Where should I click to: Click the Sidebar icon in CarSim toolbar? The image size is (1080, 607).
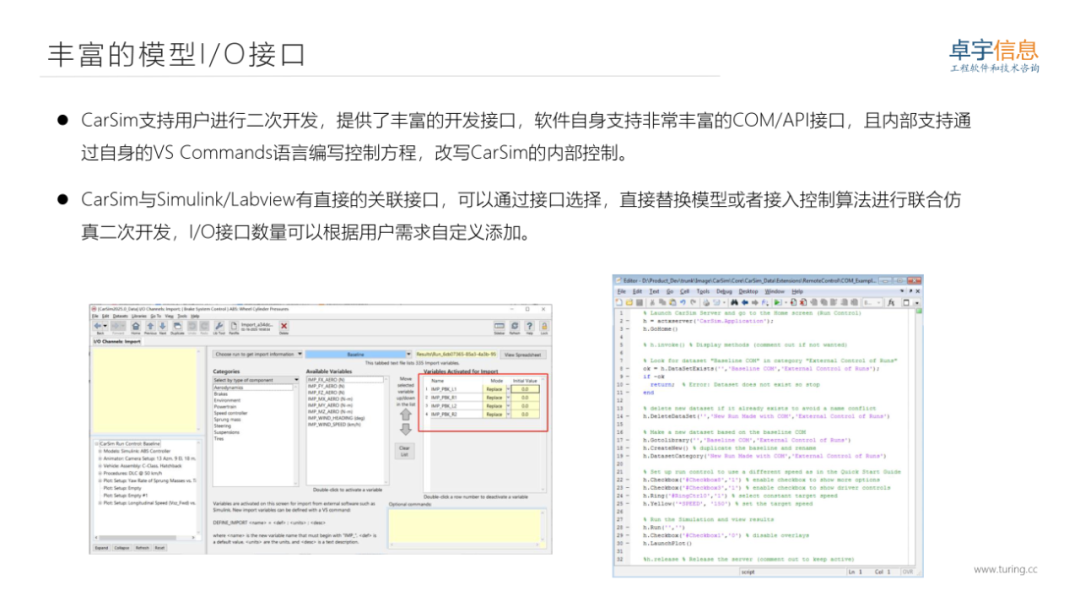coord(499,326)
